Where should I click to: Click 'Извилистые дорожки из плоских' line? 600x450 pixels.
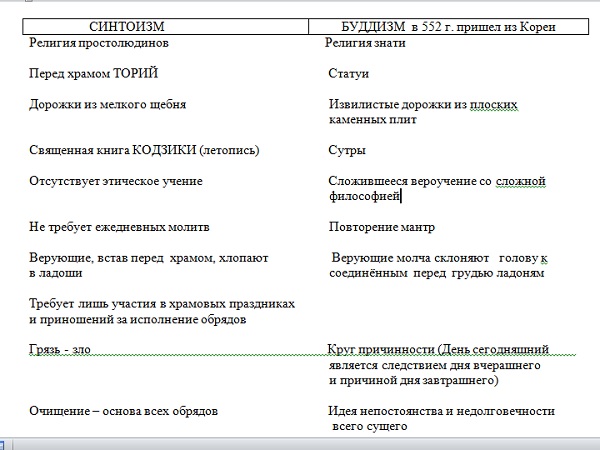tap(423, 104)
